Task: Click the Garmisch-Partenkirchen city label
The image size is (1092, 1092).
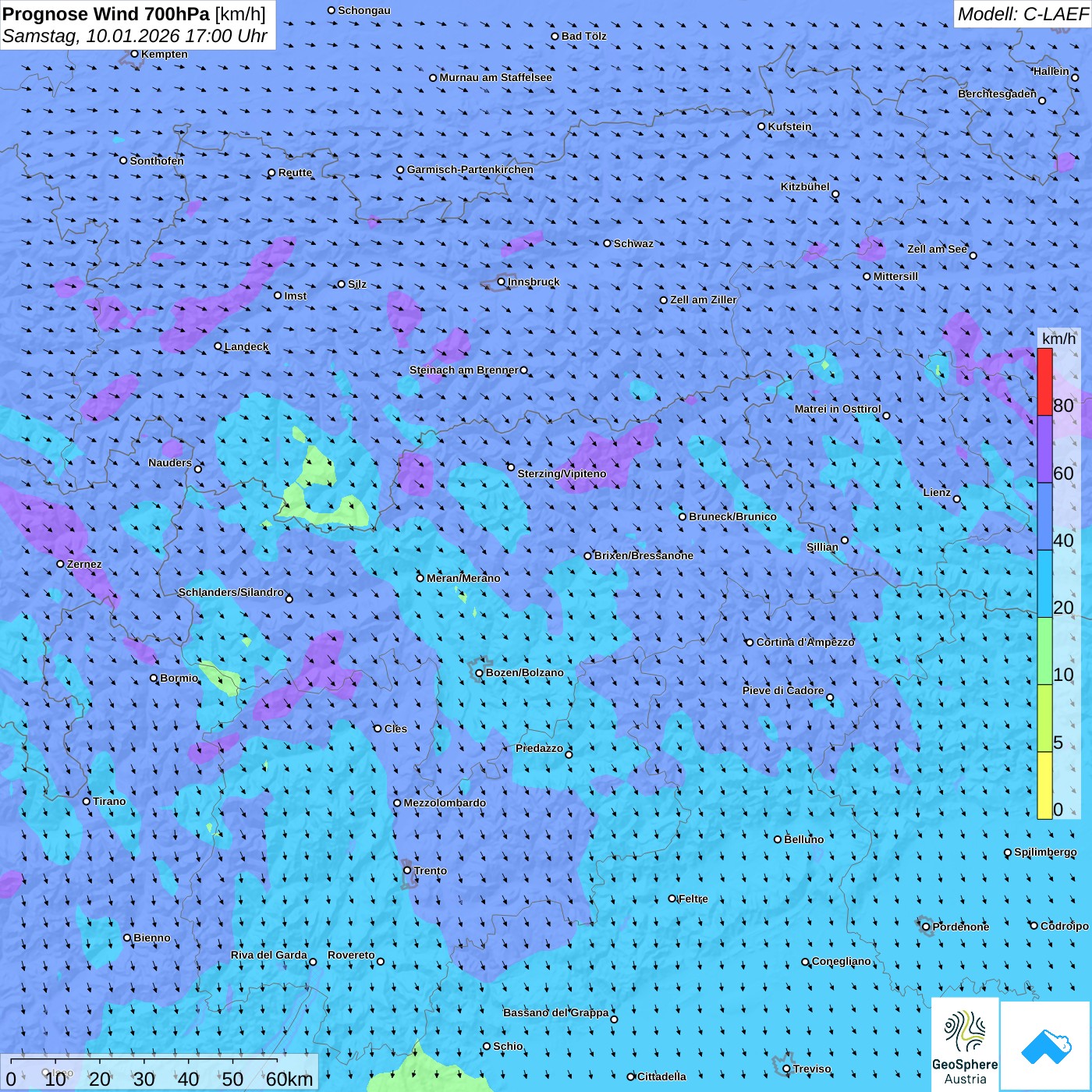Action: [470, 169]
